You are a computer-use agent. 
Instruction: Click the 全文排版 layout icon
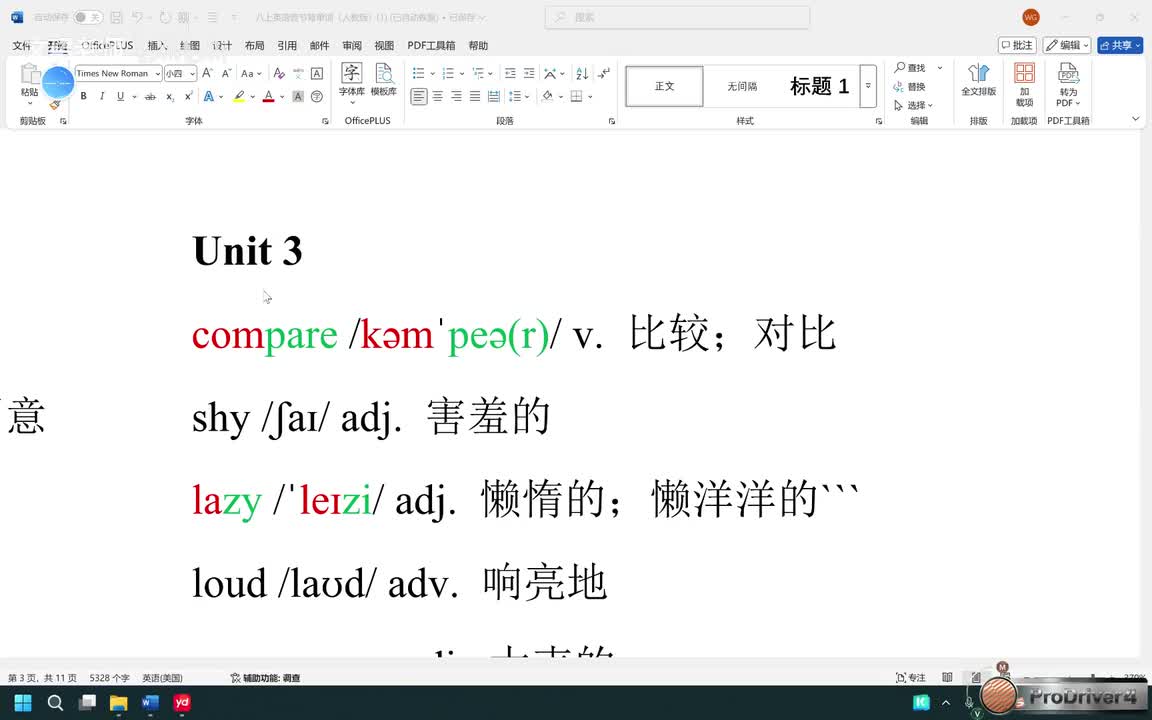(979, 80)
